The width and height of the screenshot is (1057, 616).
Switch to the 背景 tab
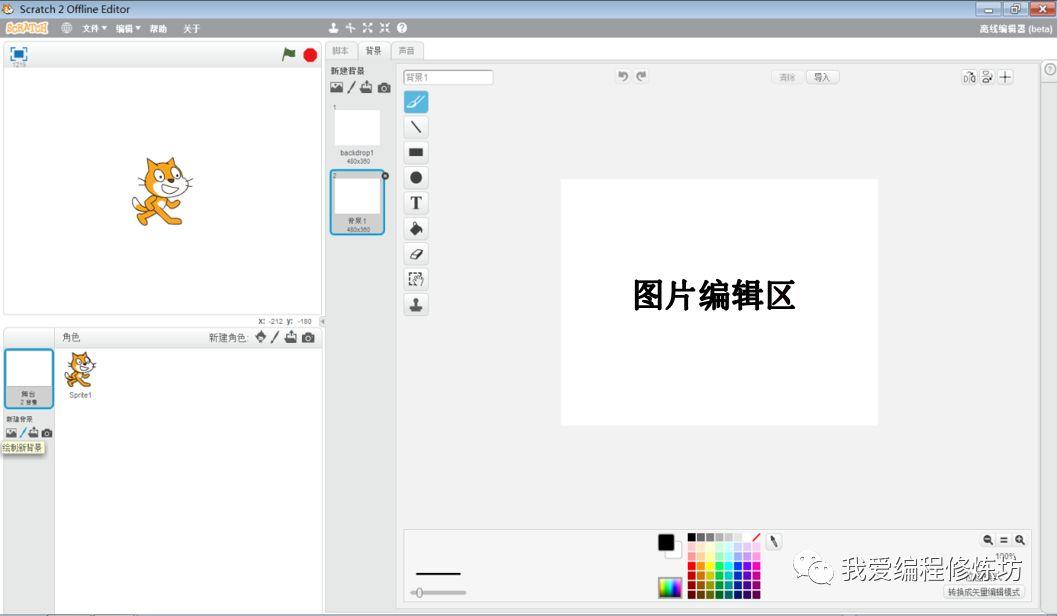[x=373, y=51]
